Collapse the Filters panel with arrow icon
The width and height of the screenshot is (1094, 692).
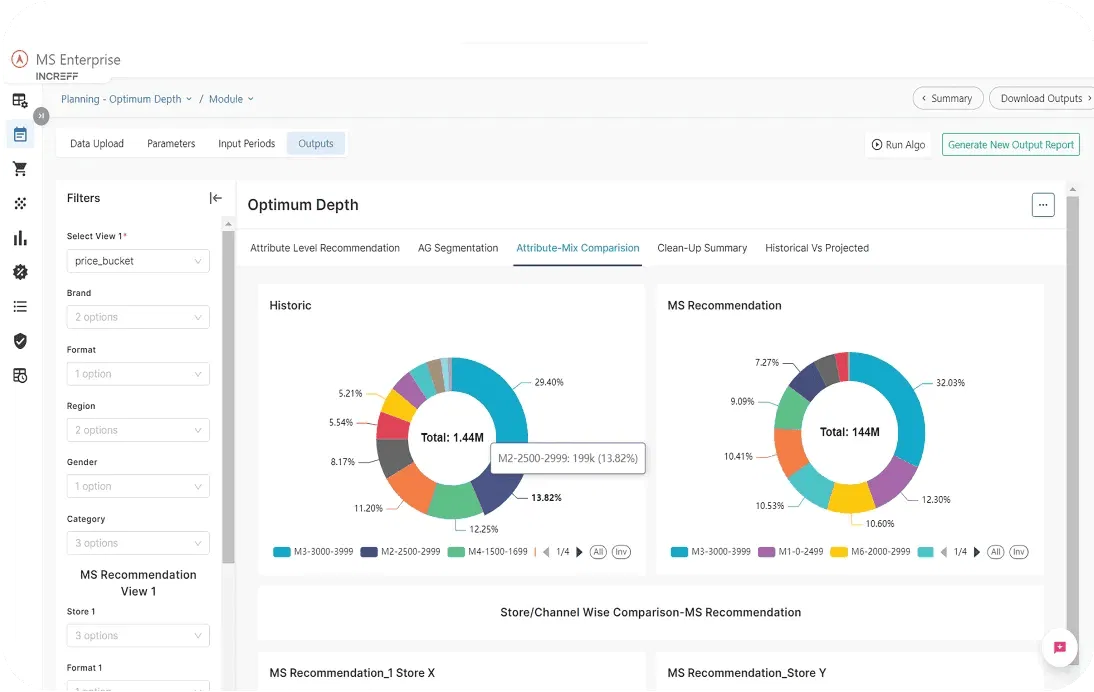tap(215, 198)
